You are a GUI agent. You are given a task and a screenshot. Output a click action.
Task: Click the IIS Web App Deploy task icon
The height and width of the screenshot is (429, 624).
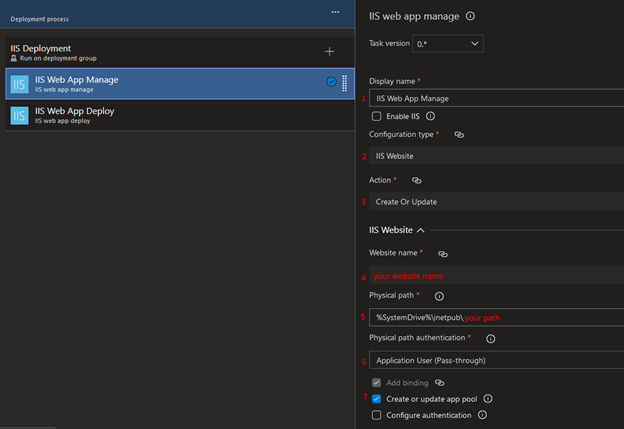pos(20,115)
